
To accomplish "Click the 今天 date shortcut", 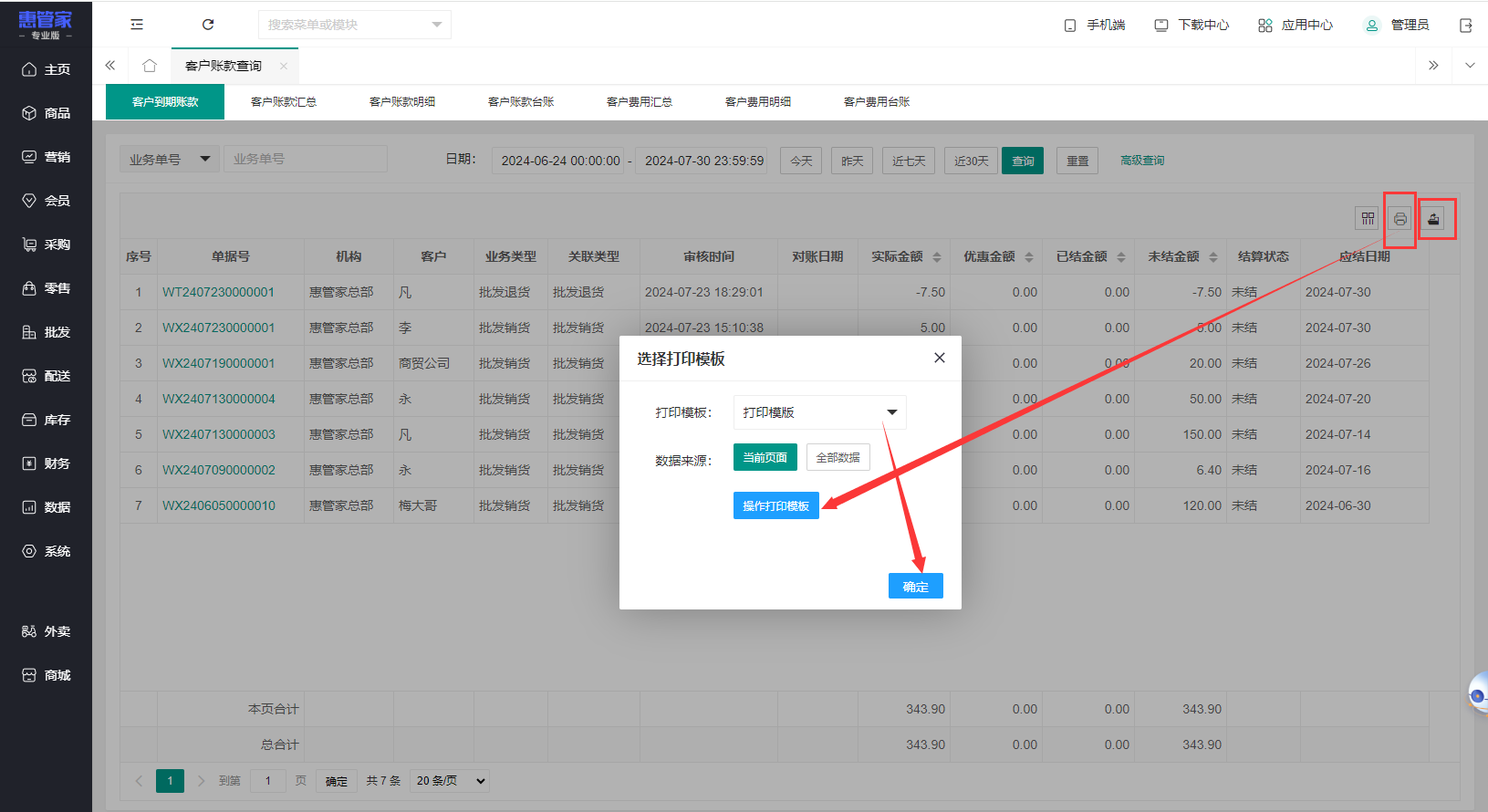I will click(801, 161).
